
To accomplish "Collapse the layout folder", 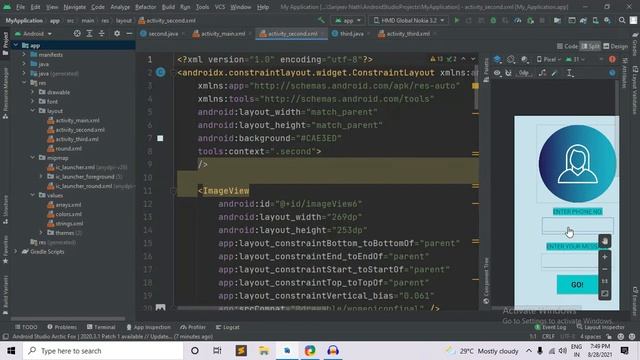I will [33, 111].
